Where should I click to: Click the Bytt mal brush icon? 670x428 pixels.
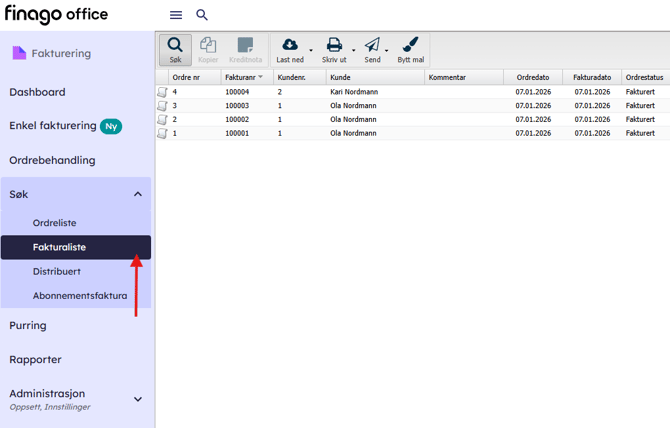coord(410,46)
